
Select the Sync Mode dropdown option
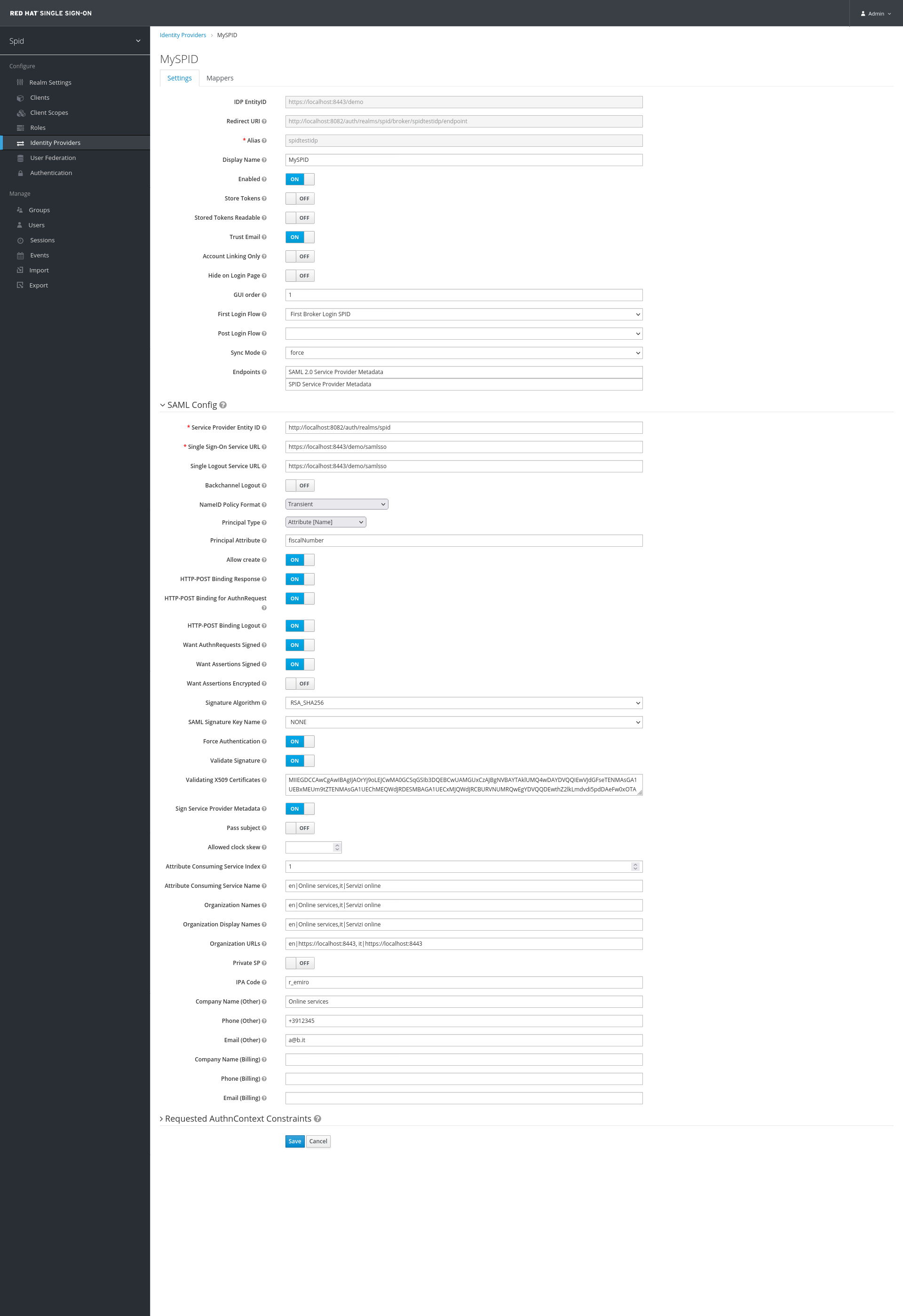pyautogui.click(x=463, y=352)
